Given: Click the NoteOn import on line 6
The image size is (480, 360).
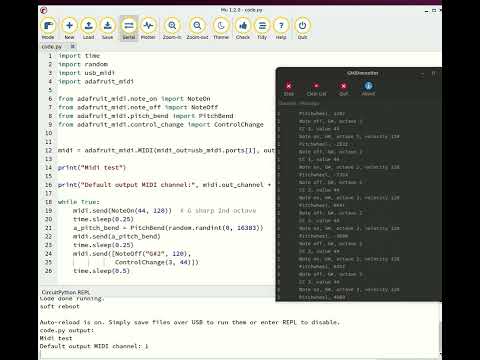Looking at the screenshot, I should point(134,99).
